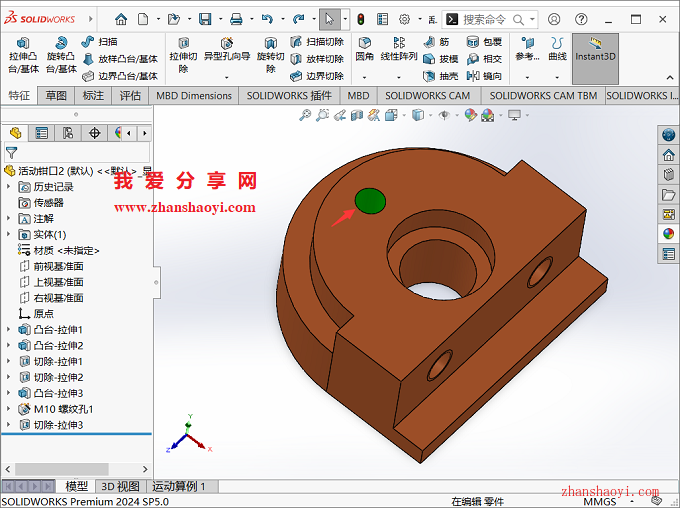Print using the printer icon
This screenshot has height=508, width=680.
click(236, 19)
